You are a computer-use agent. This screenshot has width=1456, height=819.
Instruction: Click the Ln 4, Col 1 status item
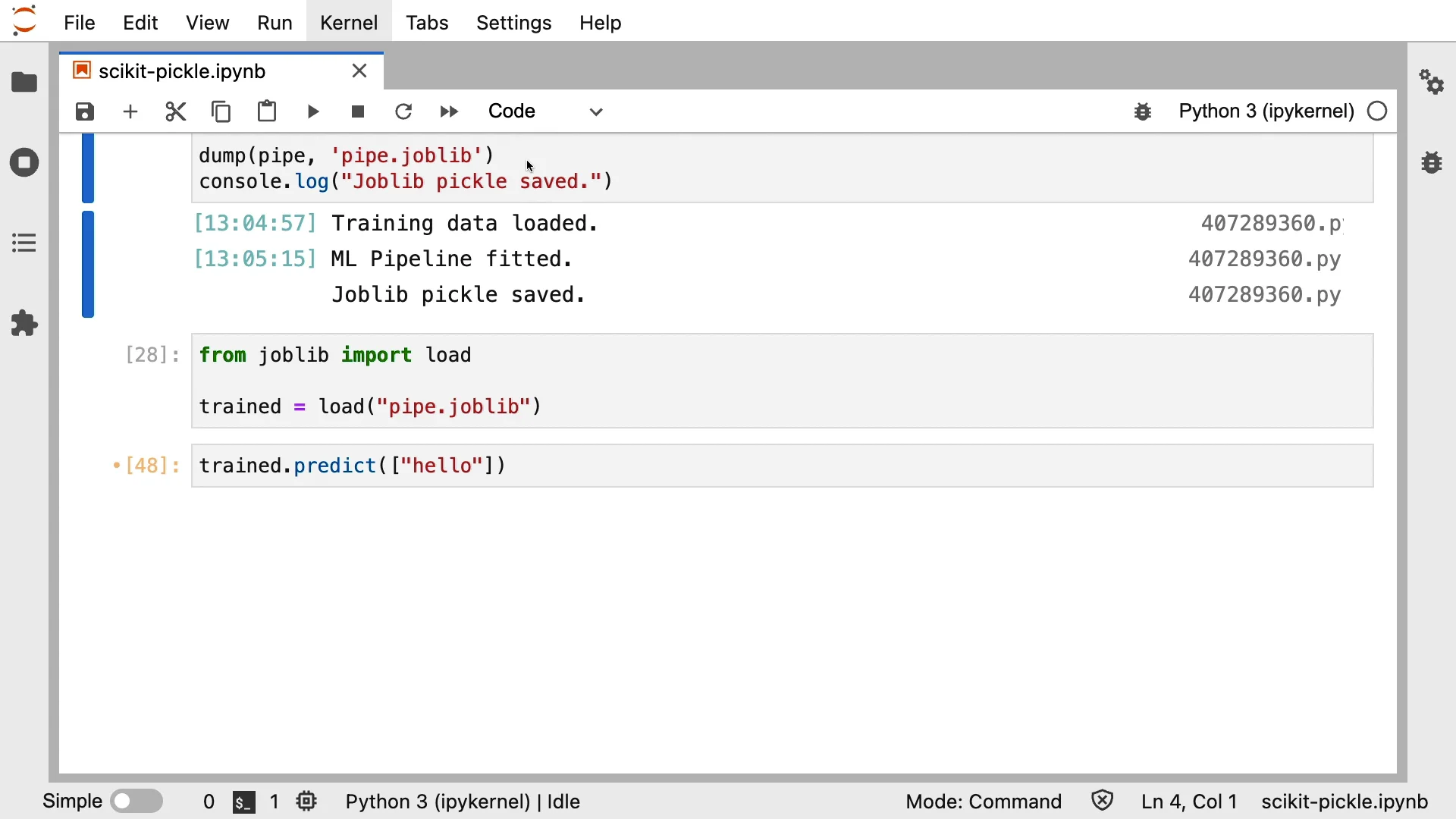pyautogui.click(x=1189, y=802)
